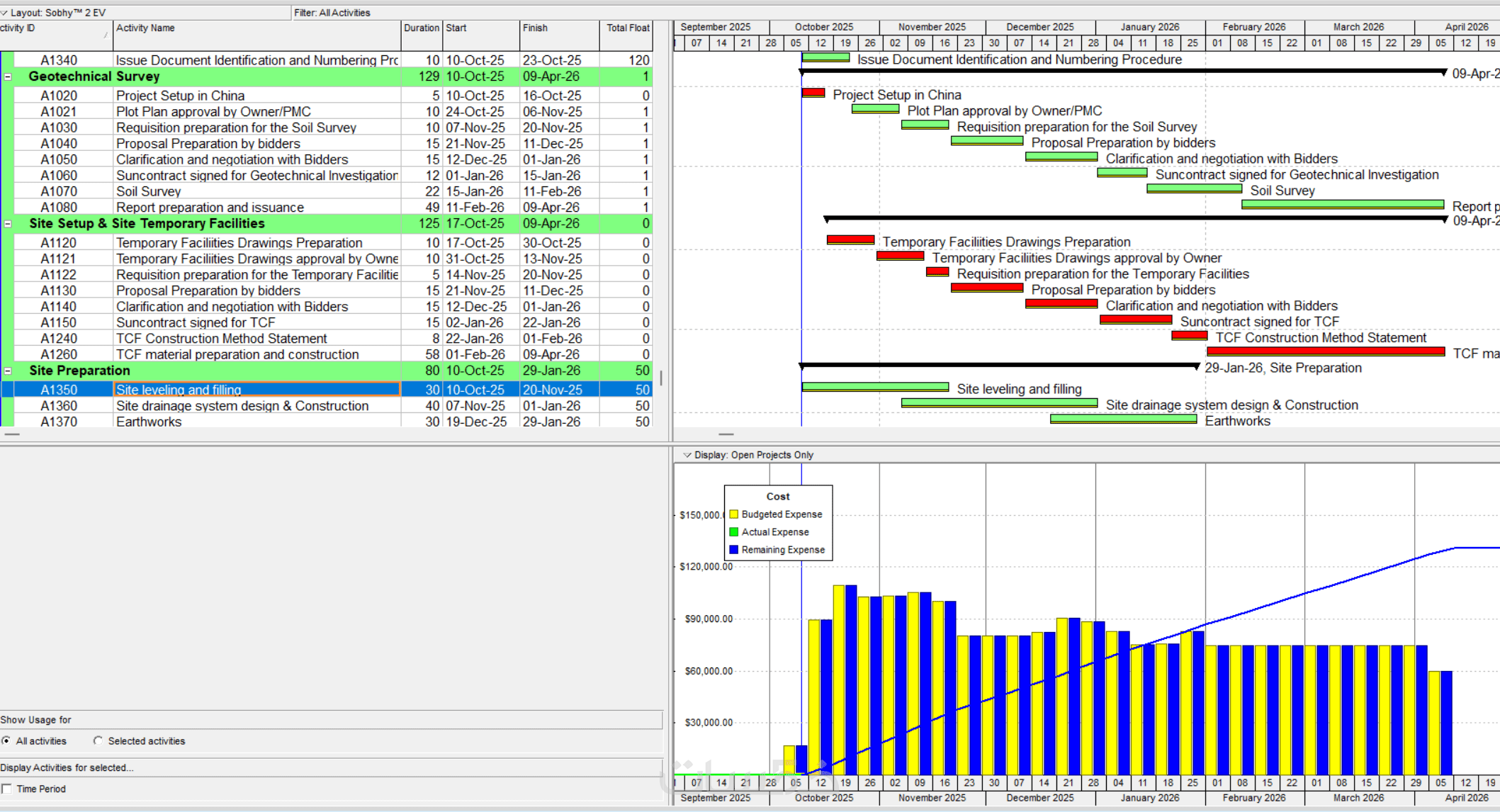
Task: Click the red Project Setup in China bar
Action: pos(813,93)
